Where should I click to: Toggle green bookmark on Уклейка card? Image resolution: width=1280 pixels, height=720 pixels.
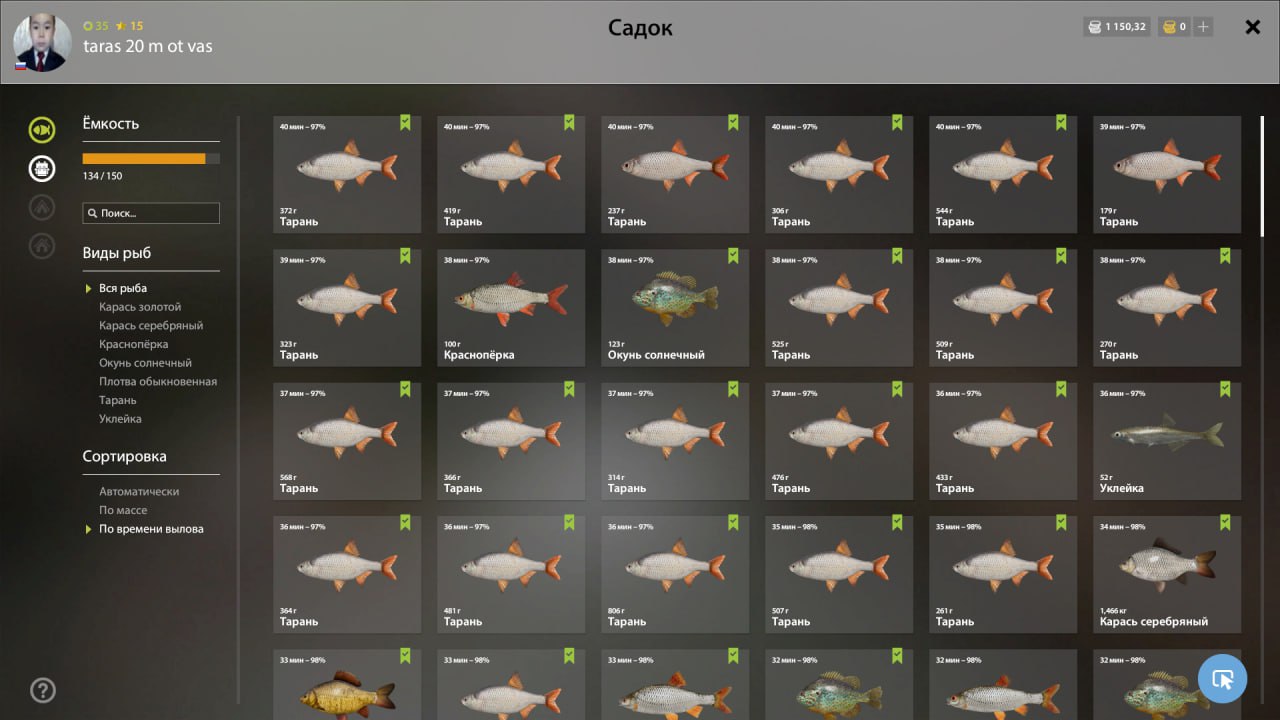(x=1225, y=388)
